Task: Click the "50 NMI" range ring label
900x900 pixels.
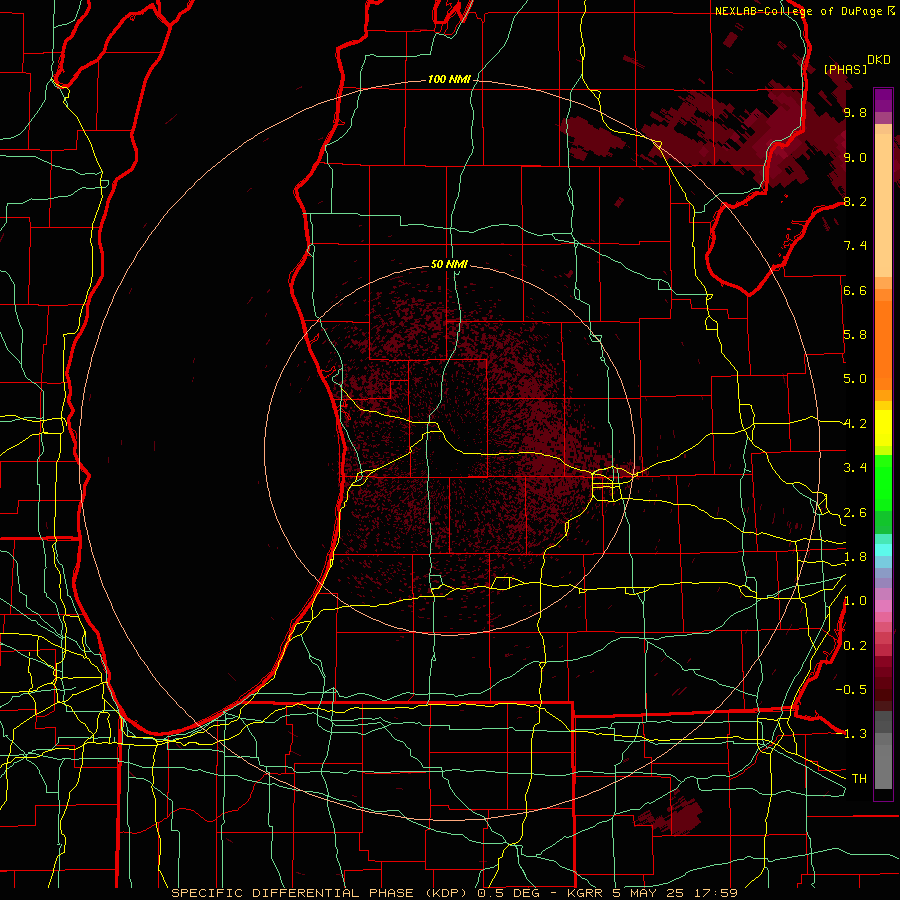Action: point(449,265)
